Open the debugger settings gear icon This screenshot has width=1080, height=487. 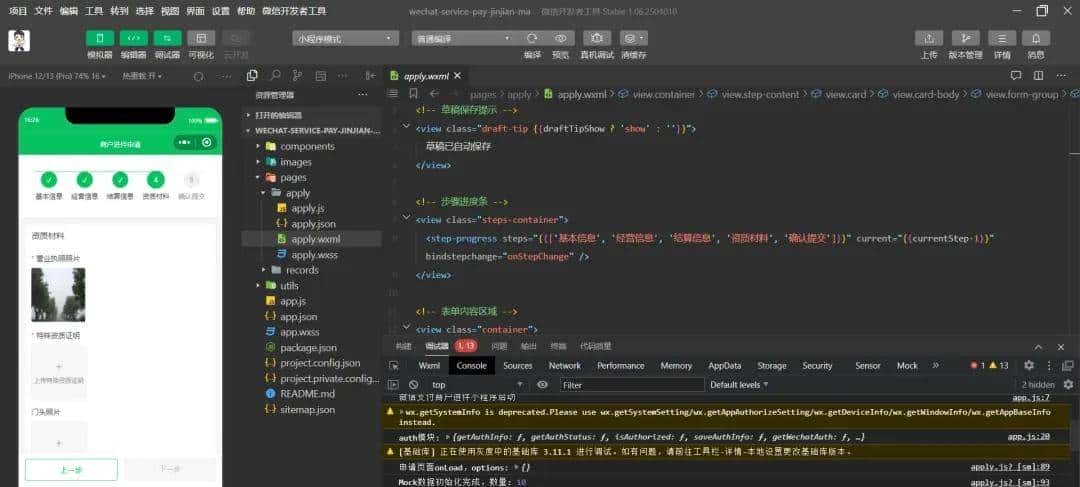tap(1028, 366)
